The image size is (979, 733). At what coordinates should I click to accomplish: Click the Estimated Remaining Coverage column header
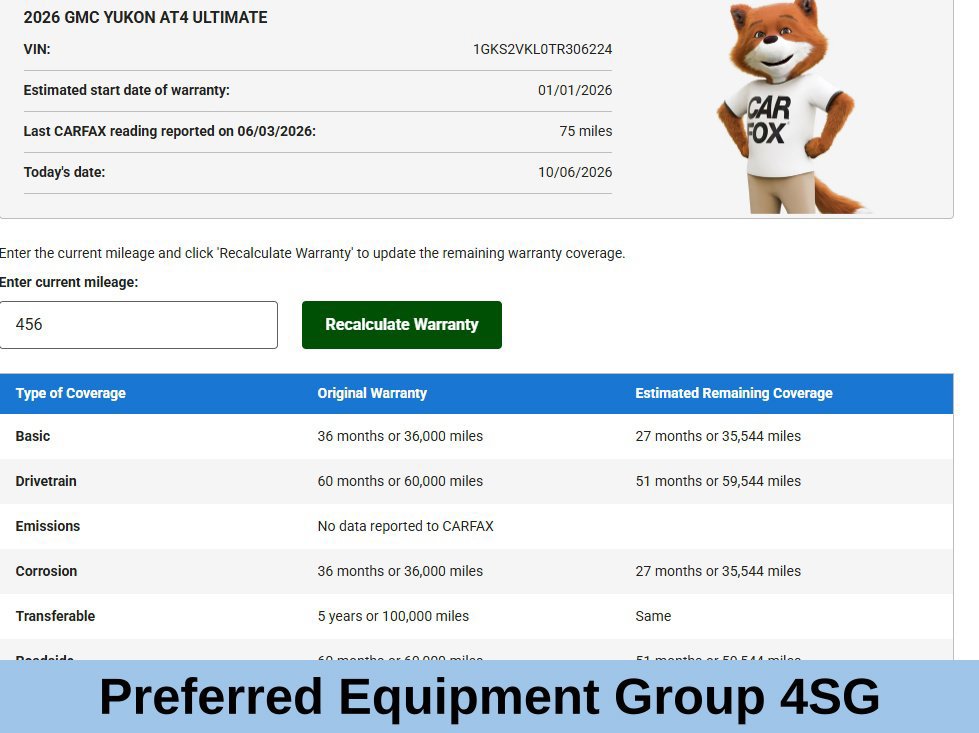(734, 393)
